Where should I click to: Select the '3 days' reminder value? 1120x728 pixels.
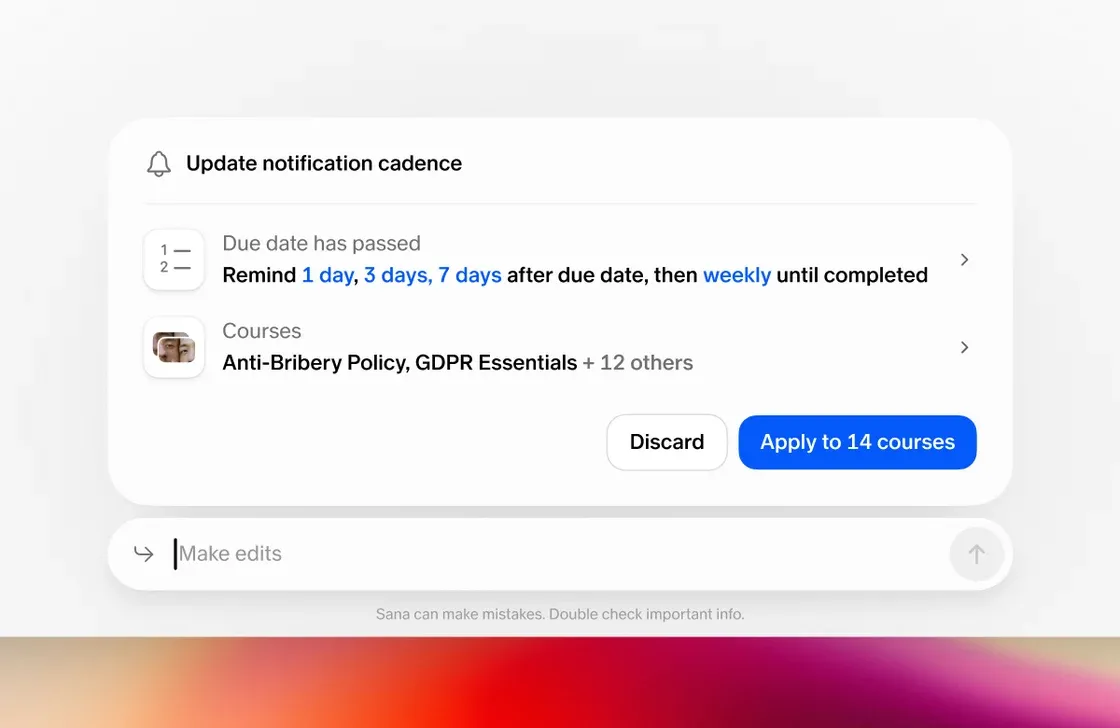pos(395,275)
